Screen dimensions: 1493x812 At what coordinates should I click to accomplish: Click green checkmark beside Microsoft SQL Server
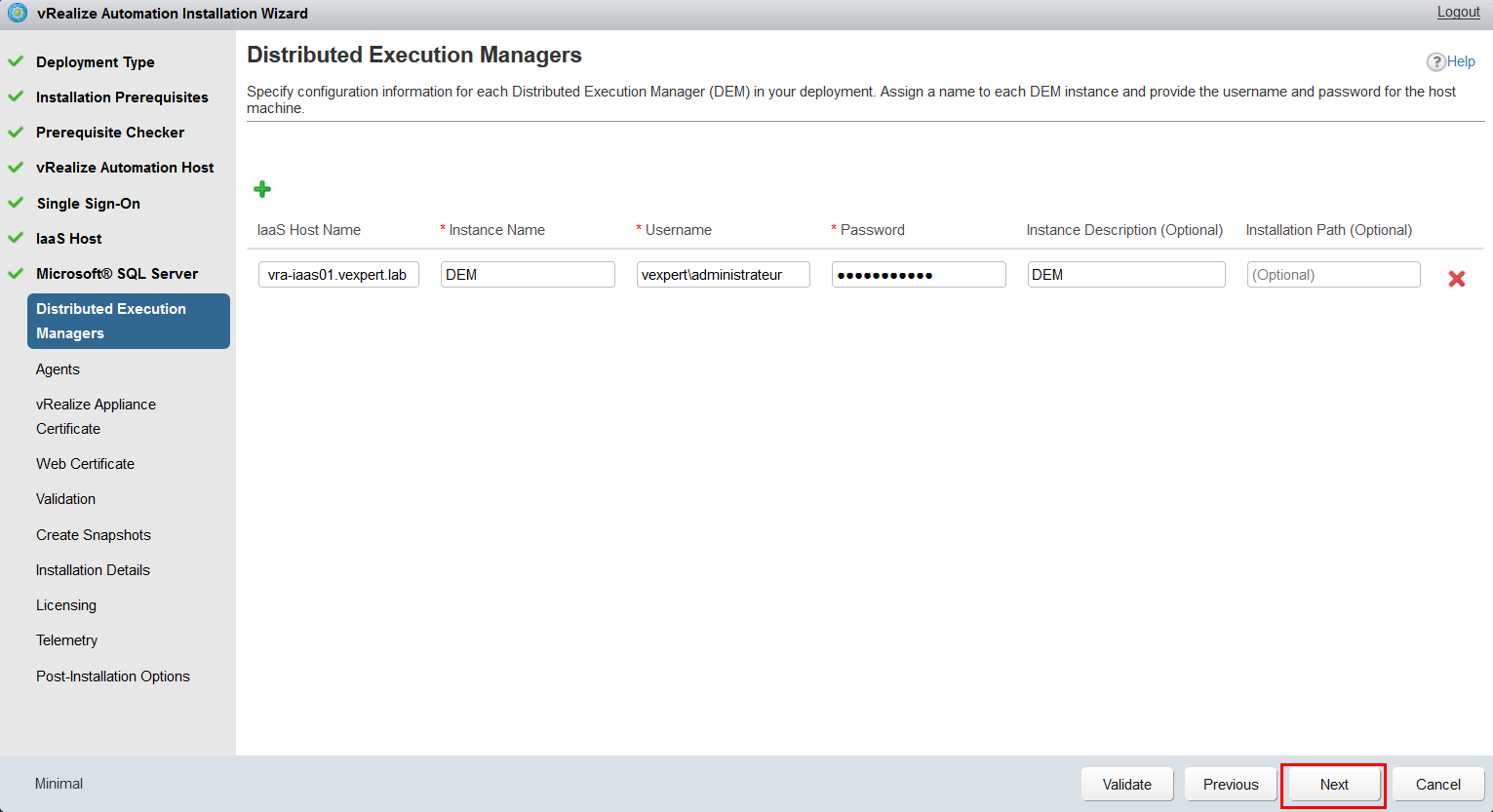click(16, 273)
